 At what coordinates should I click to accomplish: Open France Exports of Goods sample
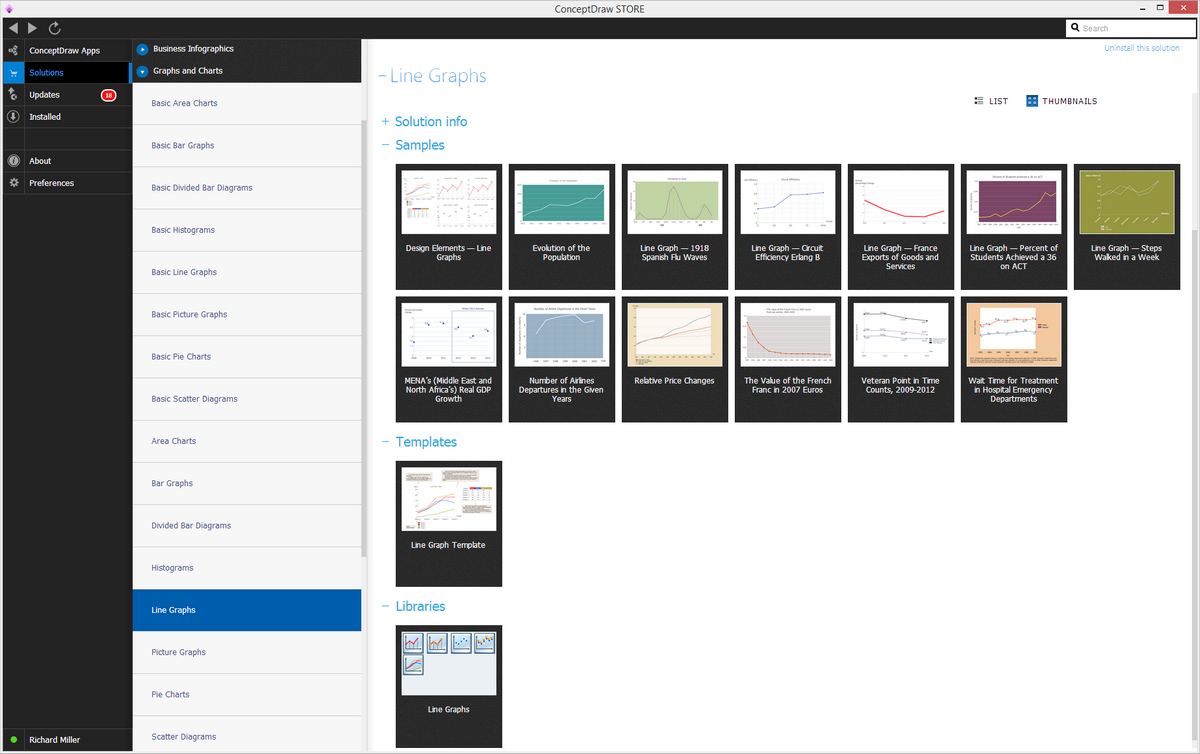(x=901, y=226)
